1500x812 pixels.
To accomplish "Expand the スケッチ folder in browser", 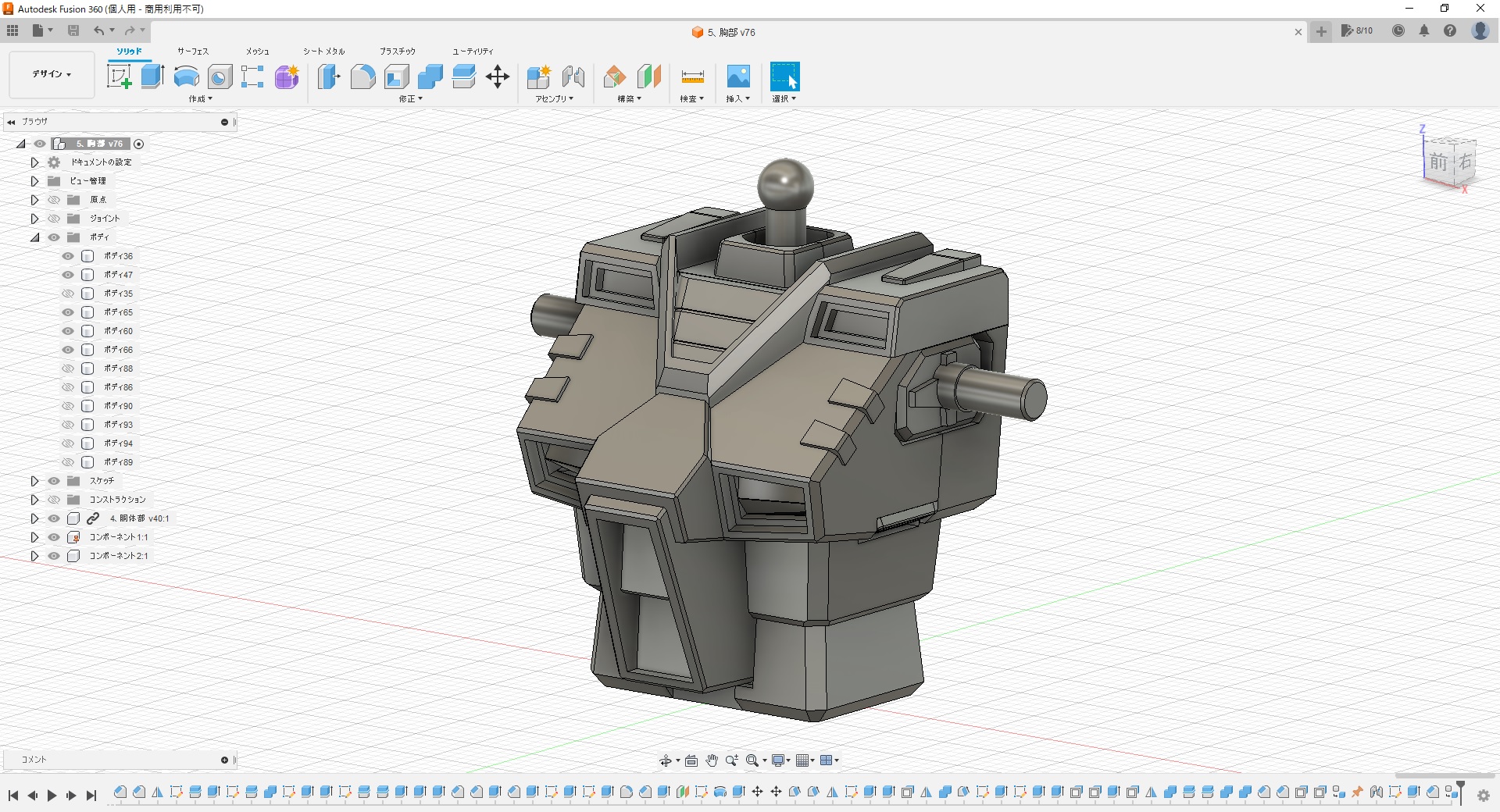I will [34, 481].
